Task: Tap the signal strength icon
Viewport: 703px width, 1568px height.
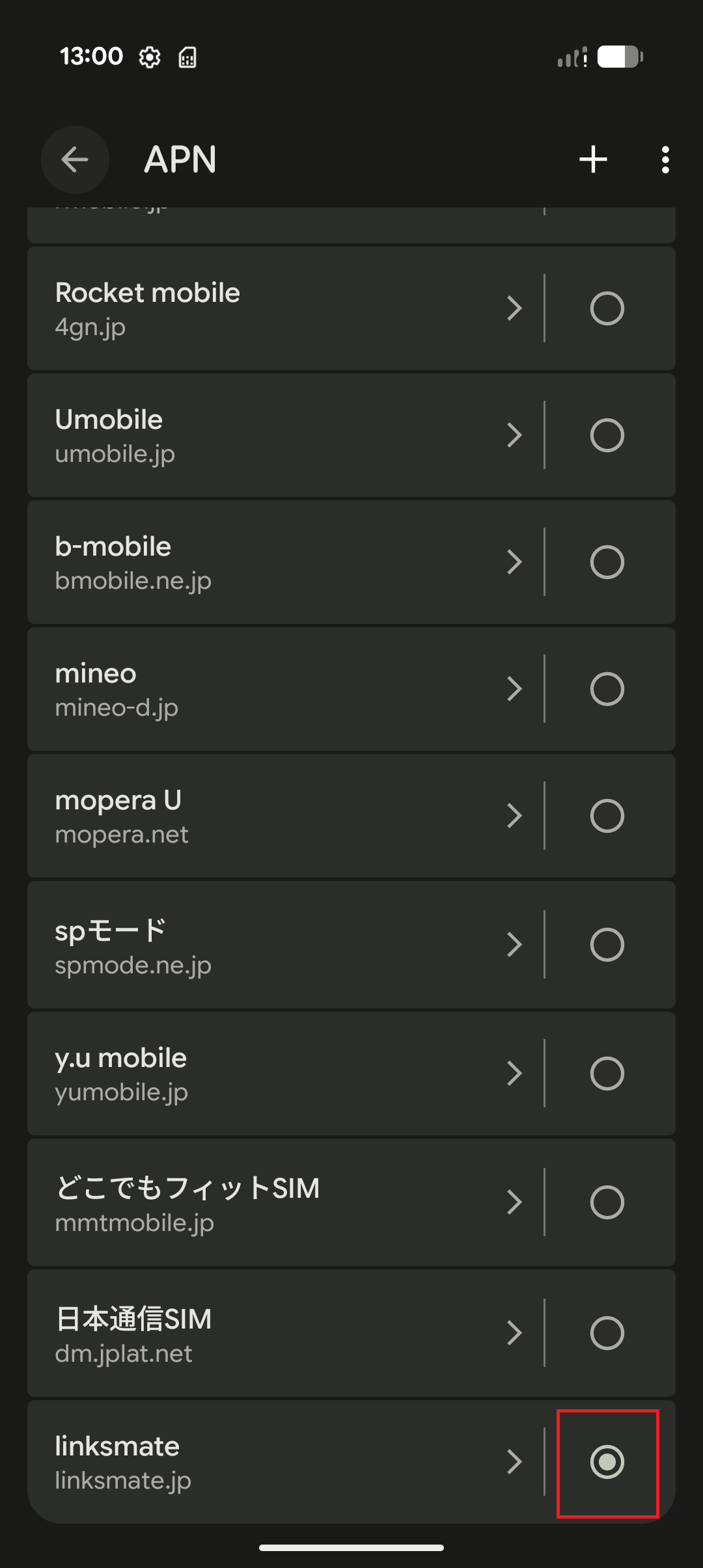Action: pos(573,57)
